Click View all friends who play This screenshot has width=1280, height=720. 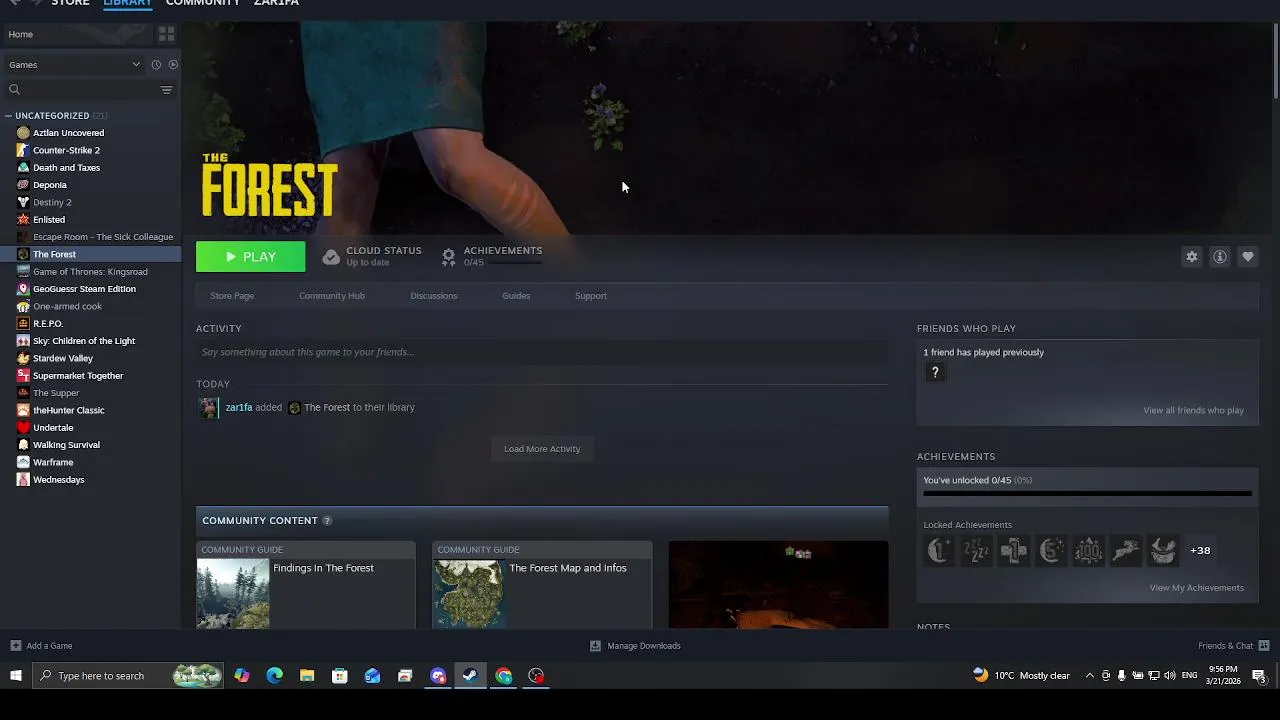1194,411
